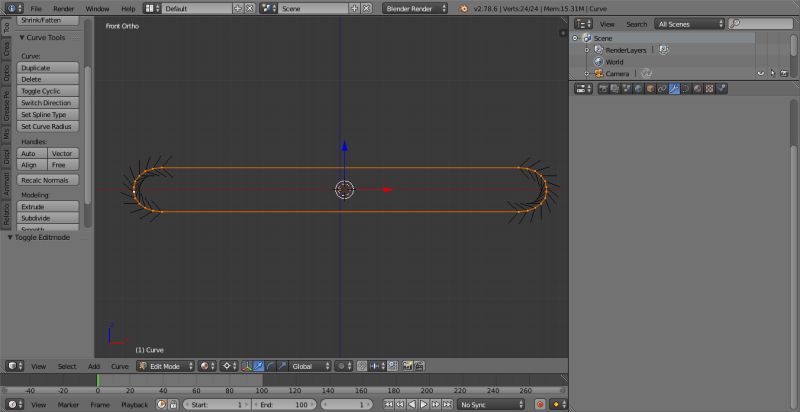Viewport: 800px width, 412px height.
Task: Open the Edit Mode dropdown
Action: pyautogui.click(x=165, y=366)
